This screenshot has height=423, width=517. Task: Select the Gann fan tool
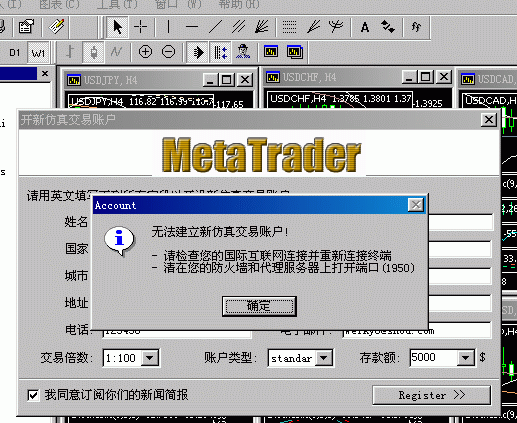pos(262,27)
